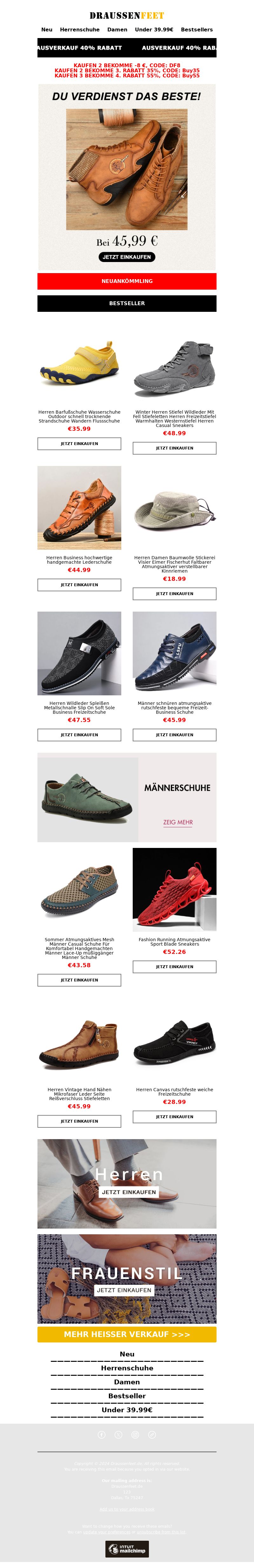
Task: Open the red running blade sneakers image
Action: coord(174,890)
